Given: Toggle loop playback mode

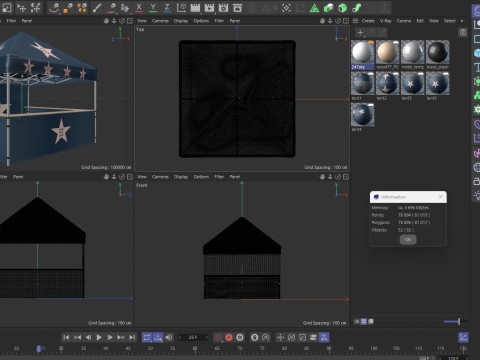Looking at the screenshot, I should 147,337.
